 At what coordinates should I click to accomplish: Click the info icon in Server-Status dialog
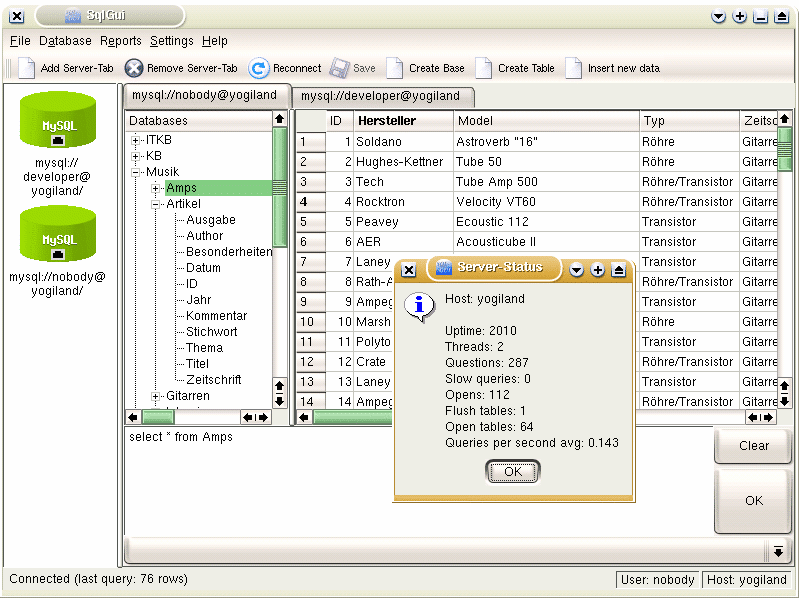[x=419, y=307]
